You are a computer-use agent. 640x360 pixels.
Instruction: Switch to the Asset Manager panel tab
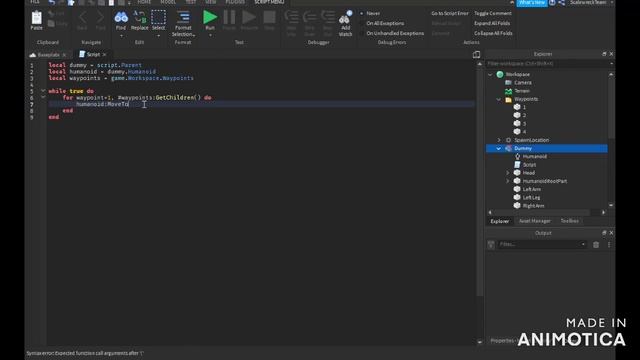click(534, 221)
